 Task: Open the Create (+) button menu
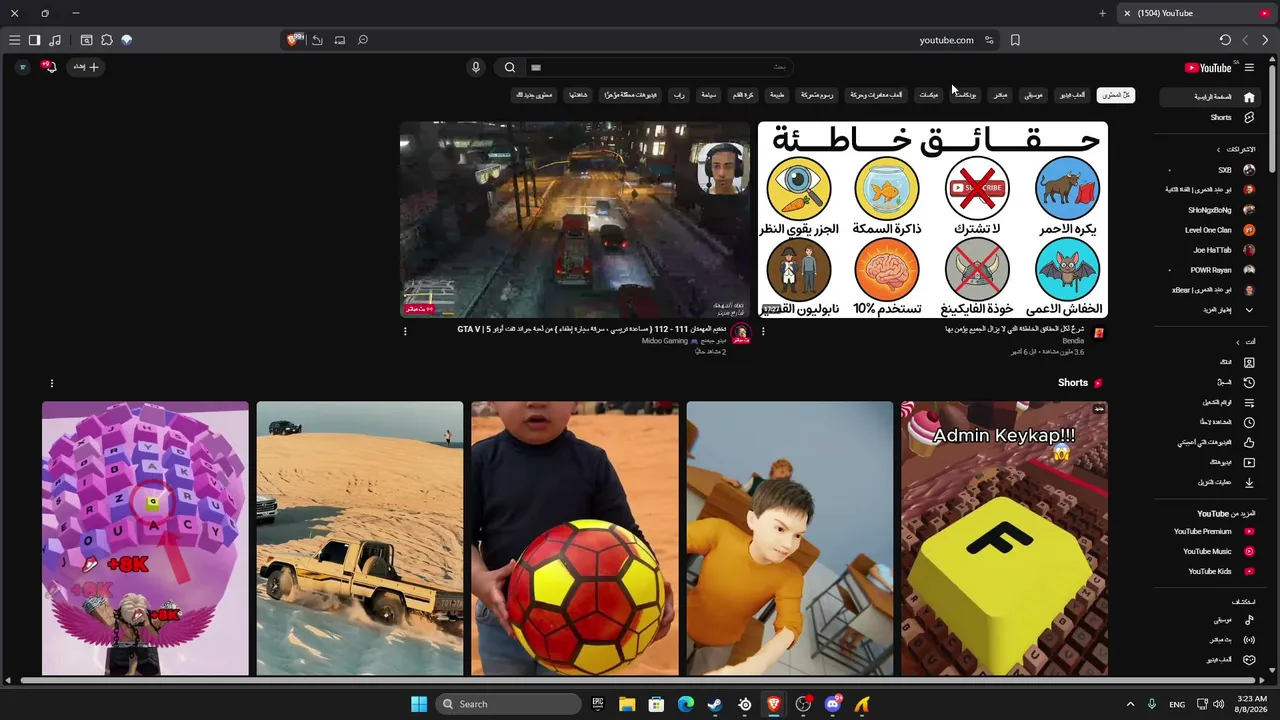pyautogui.click(x=86, y=67)
